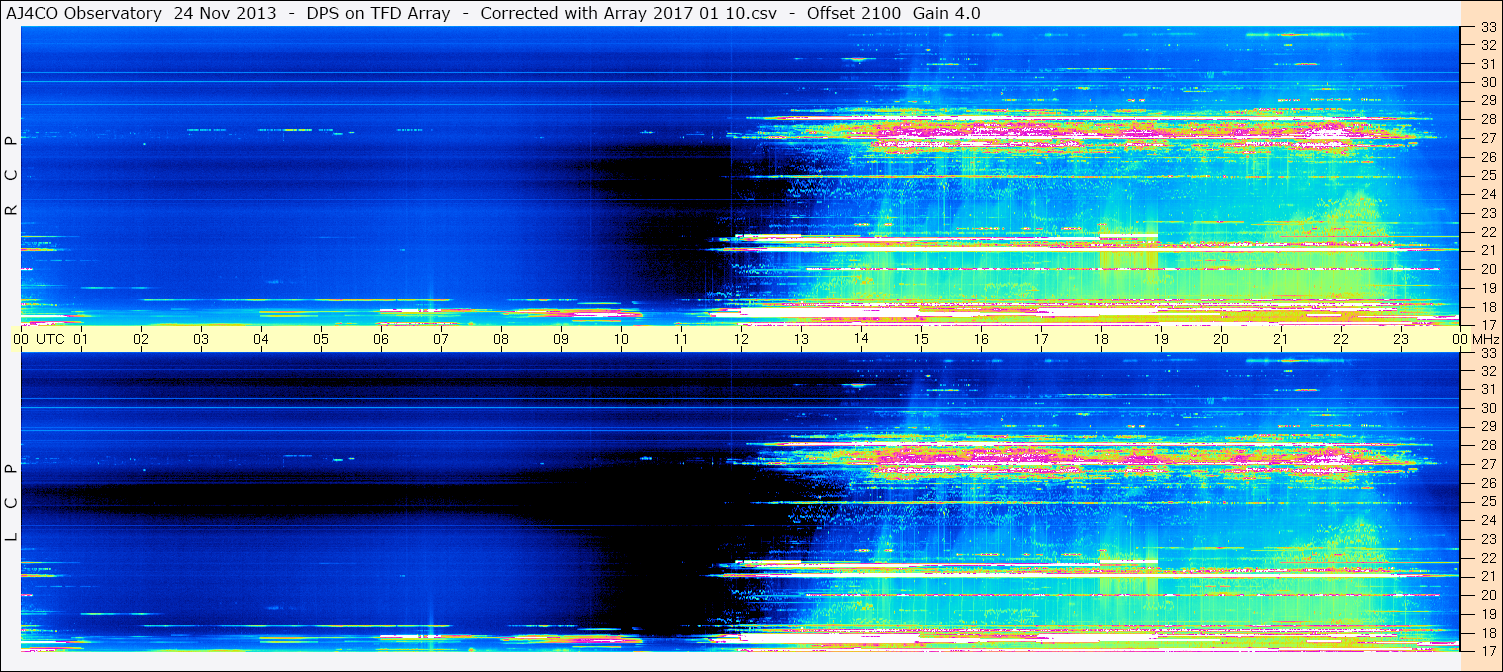Select the 09 hour mark on UTC axis
Screen dimensions: 1503x672
coord(561,339)
